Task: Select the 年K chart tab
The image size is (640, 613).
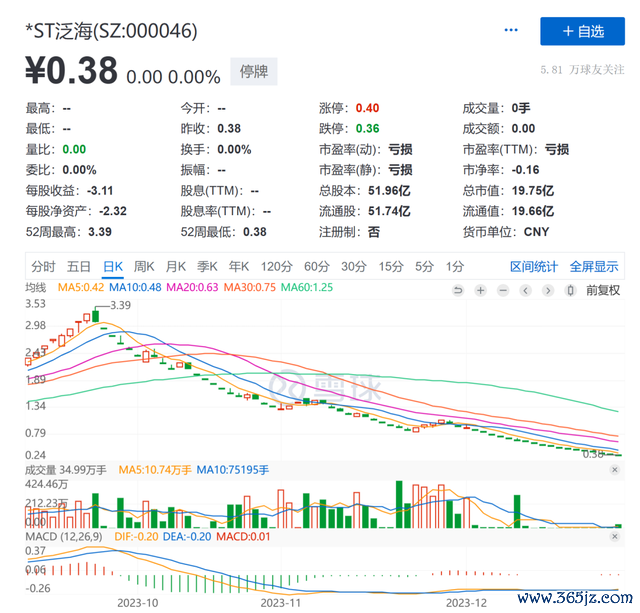Action: pyautogui.click(x=239, y=267)
